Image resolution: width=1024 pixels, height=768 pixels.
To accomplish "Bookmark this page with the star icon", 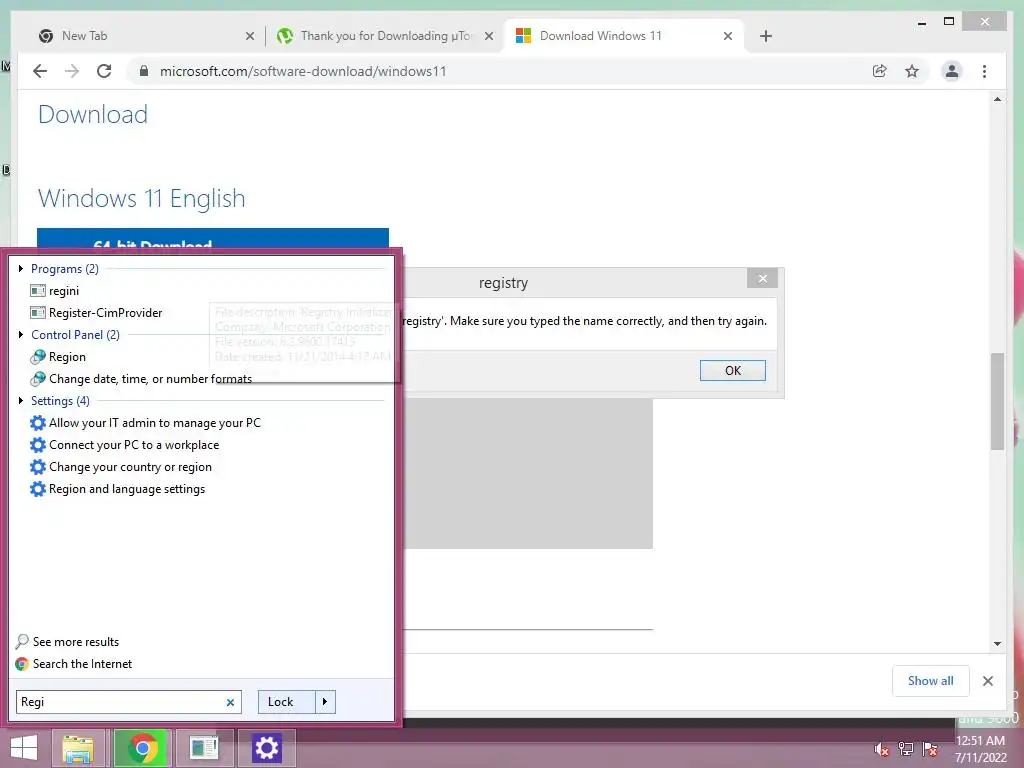I will (x=912, y=71).
